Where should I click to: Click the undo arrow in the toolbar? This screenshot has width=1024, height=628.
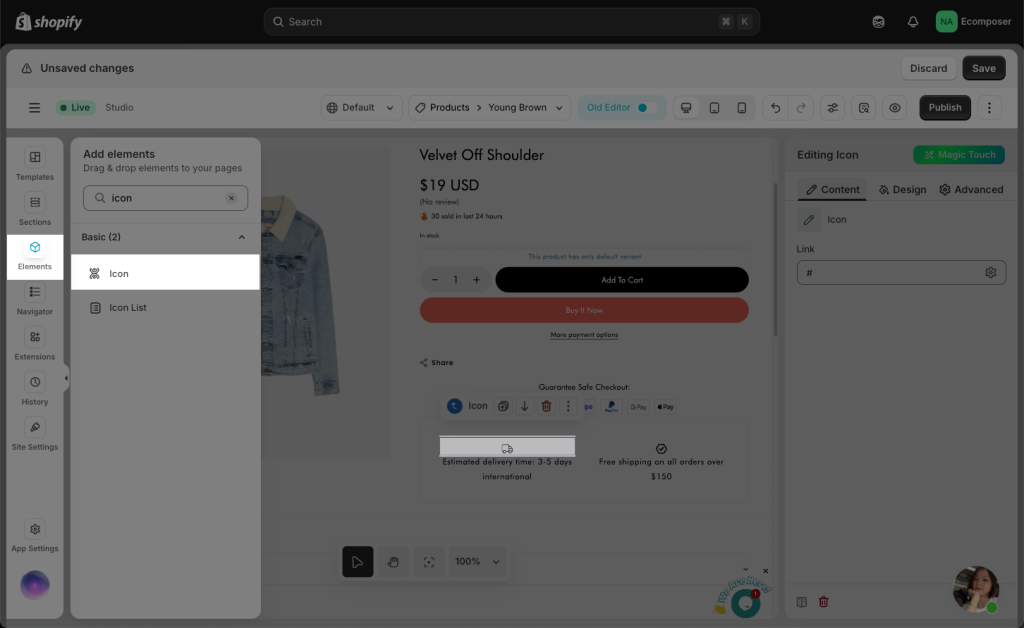pos(775,108)
